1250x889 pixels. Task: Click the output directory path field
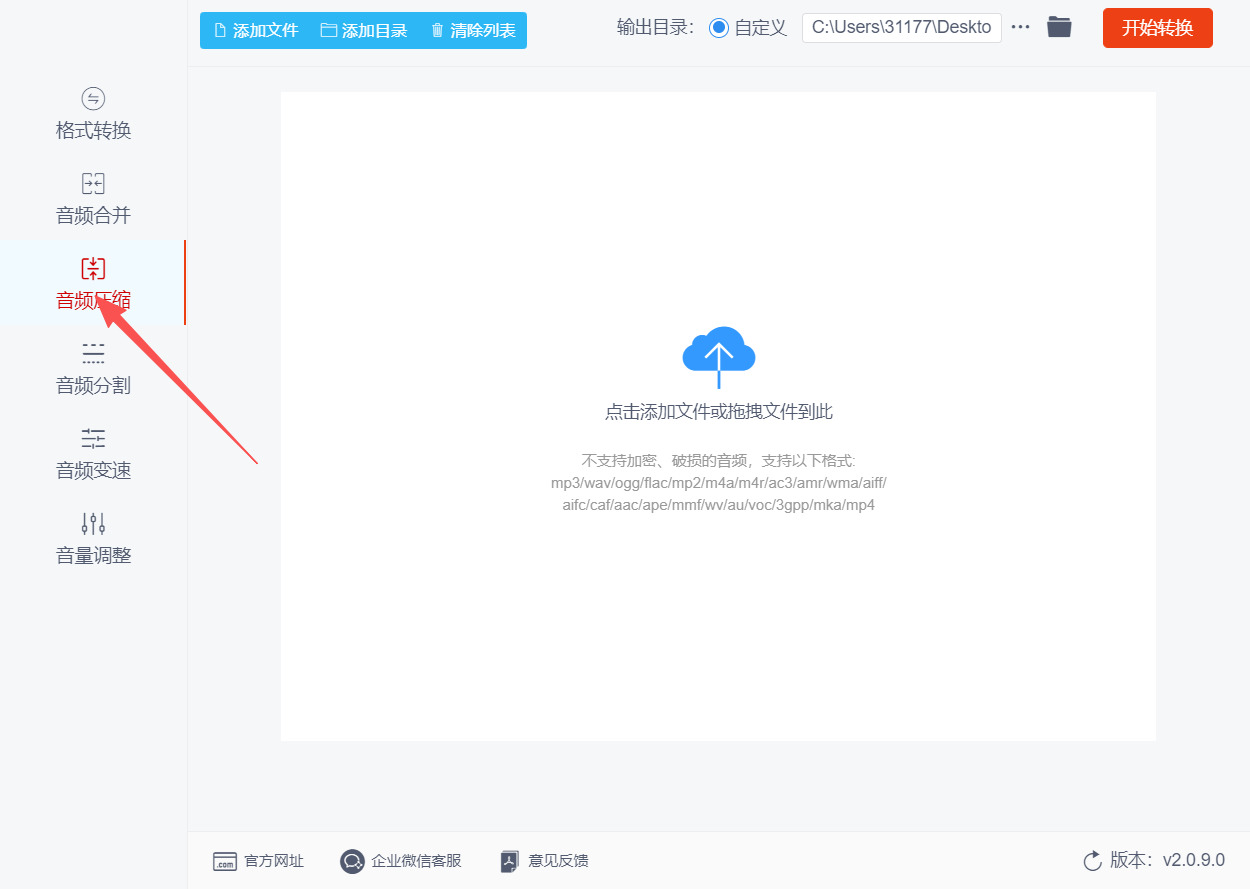click(x=902, y=28)
